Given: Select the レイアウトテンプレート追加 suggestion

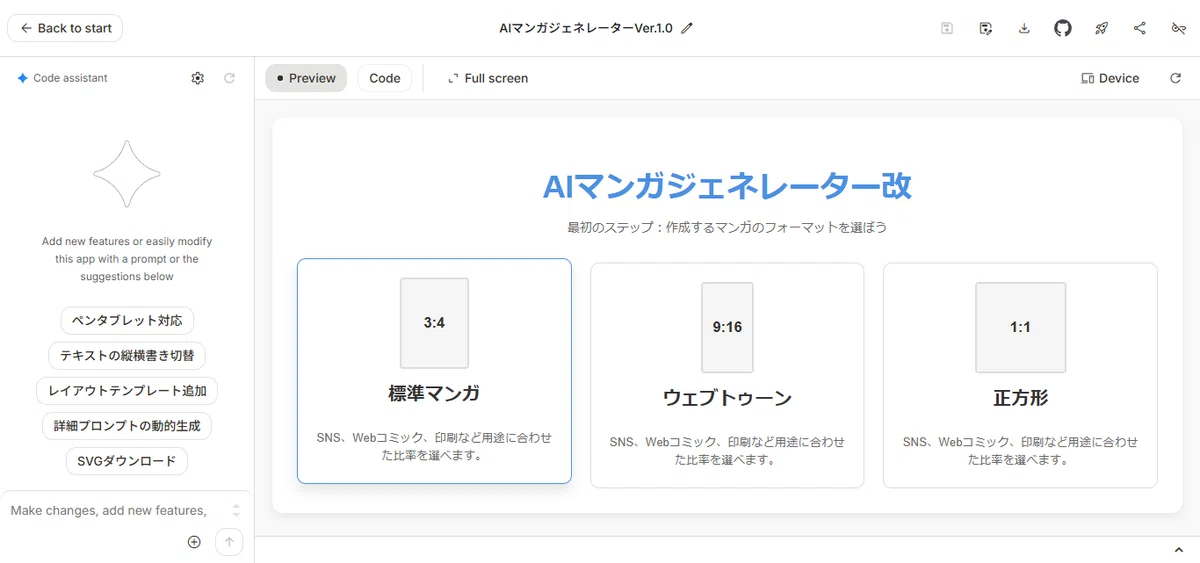Looking at the screenshot, I should click(127, 390).
